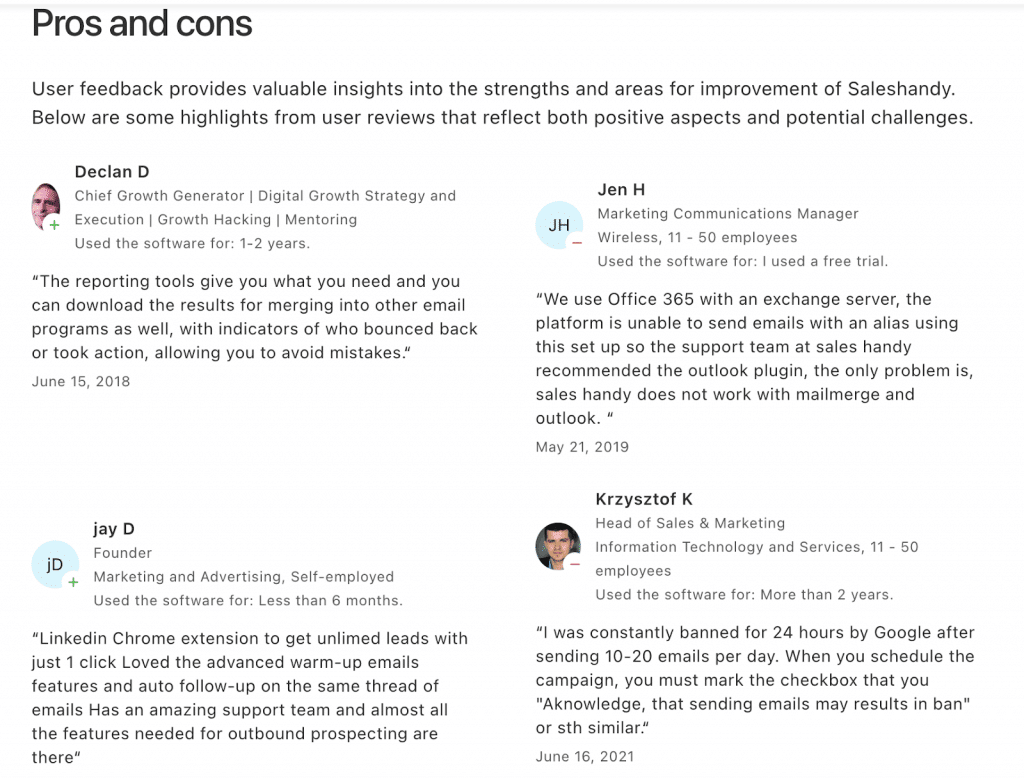Screen dimensions: 1024x778
Task: Click the green plus badge on jD avatar
Action: pos(73,582)
